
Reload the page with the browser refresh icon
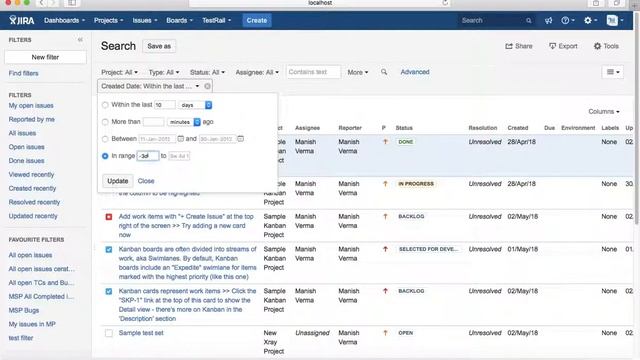pyautogui.click(x=445, y=3)
